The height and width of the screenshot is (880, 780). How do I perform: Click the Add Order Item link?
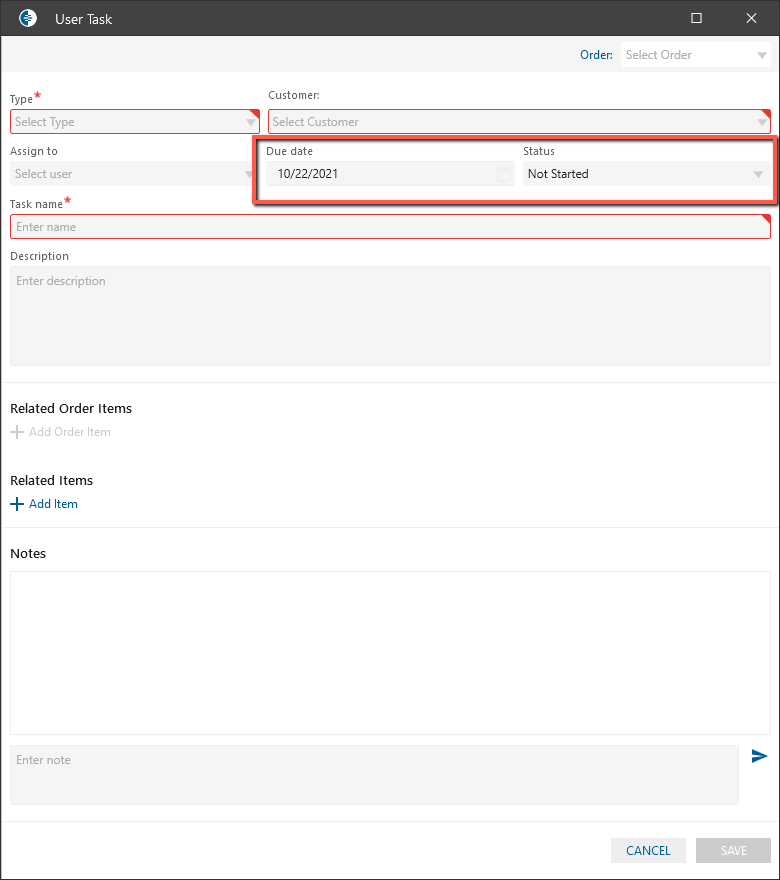click(70, 433)
